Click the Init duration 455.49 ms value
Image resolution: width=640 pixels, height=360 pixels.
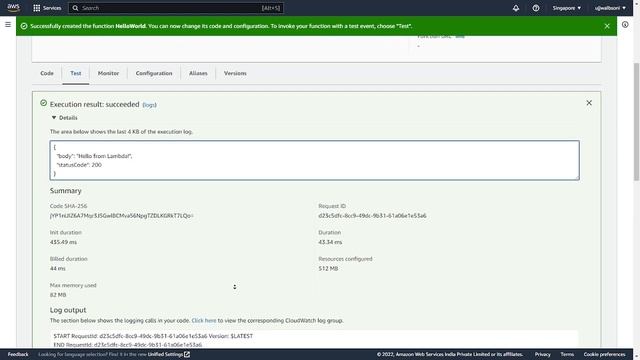[63, 242]
